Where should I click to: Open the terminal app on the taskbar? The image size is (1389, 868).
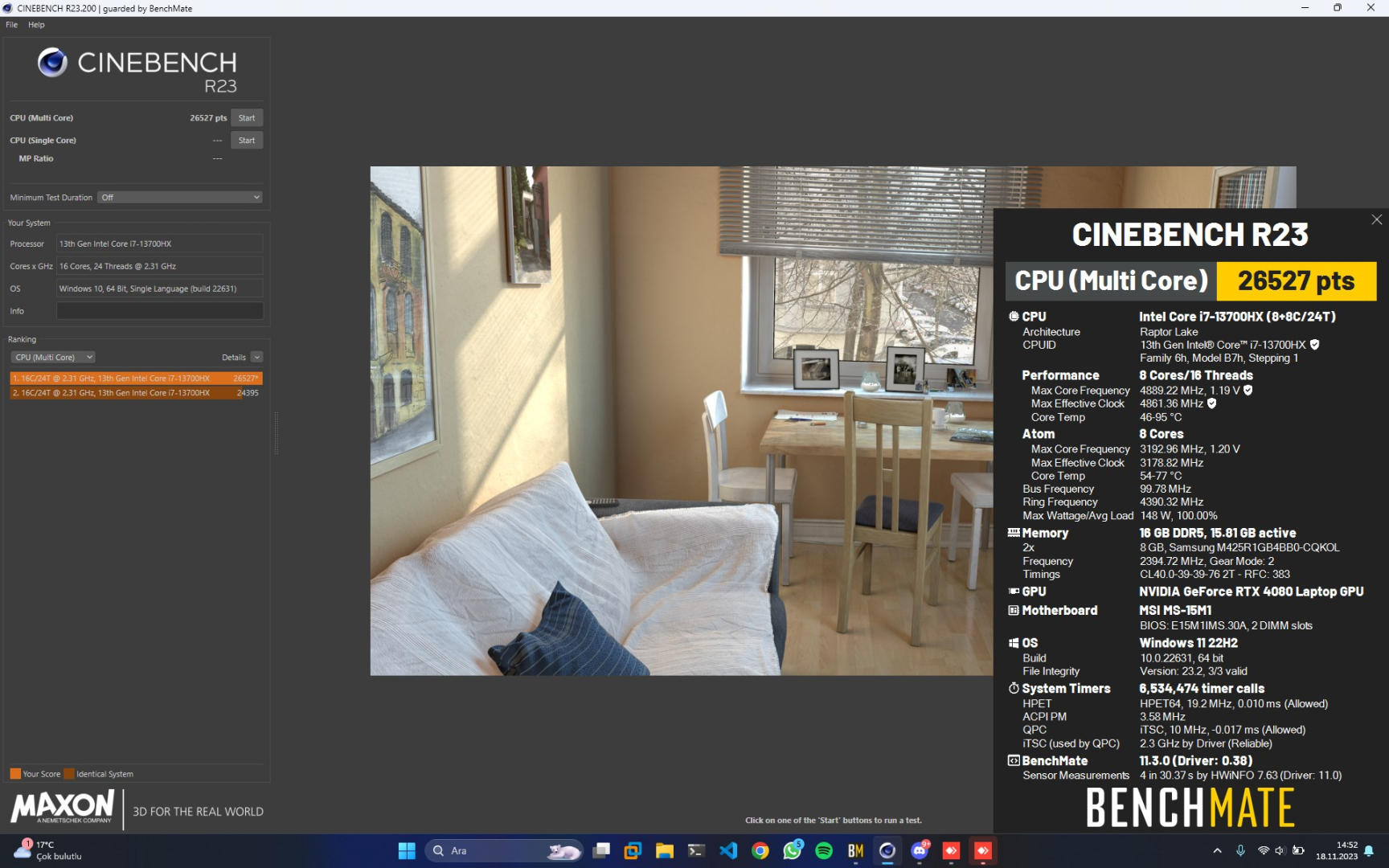(x=696, y=850)
